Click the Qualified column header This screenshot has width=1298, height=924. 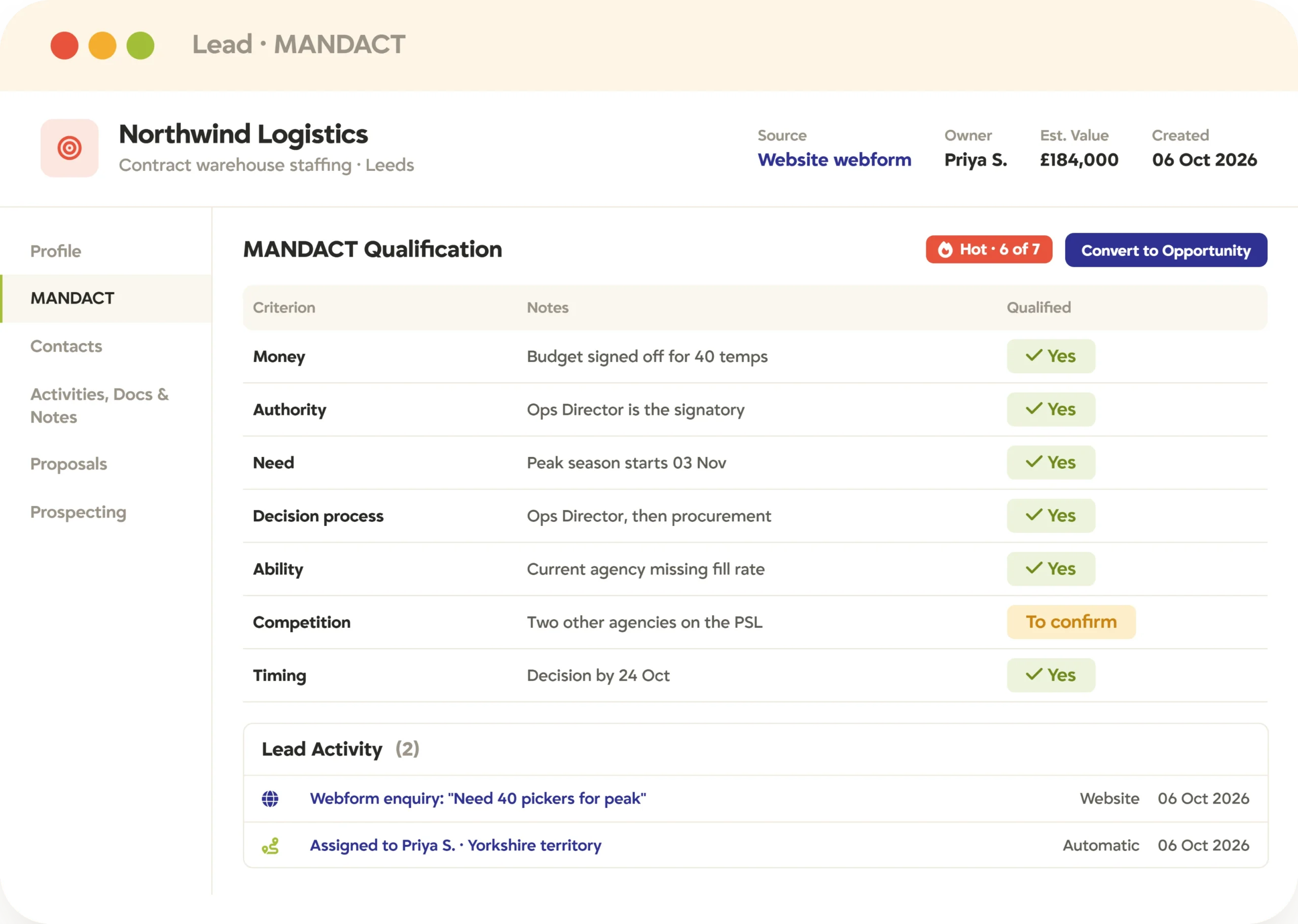[1038, 307]
